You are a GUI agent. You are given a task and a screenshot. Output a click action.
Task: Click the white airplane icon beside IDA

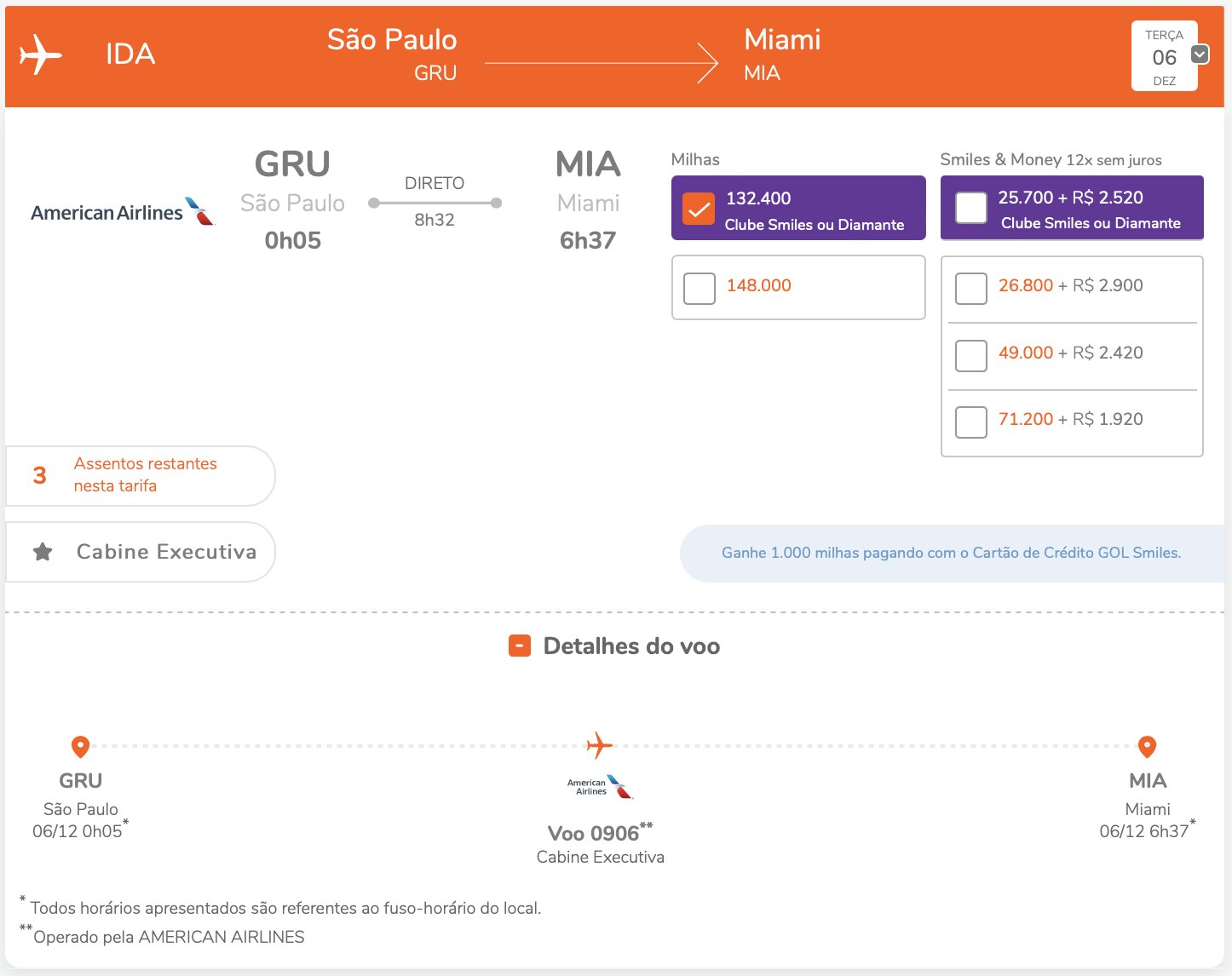tap(41, 55)
